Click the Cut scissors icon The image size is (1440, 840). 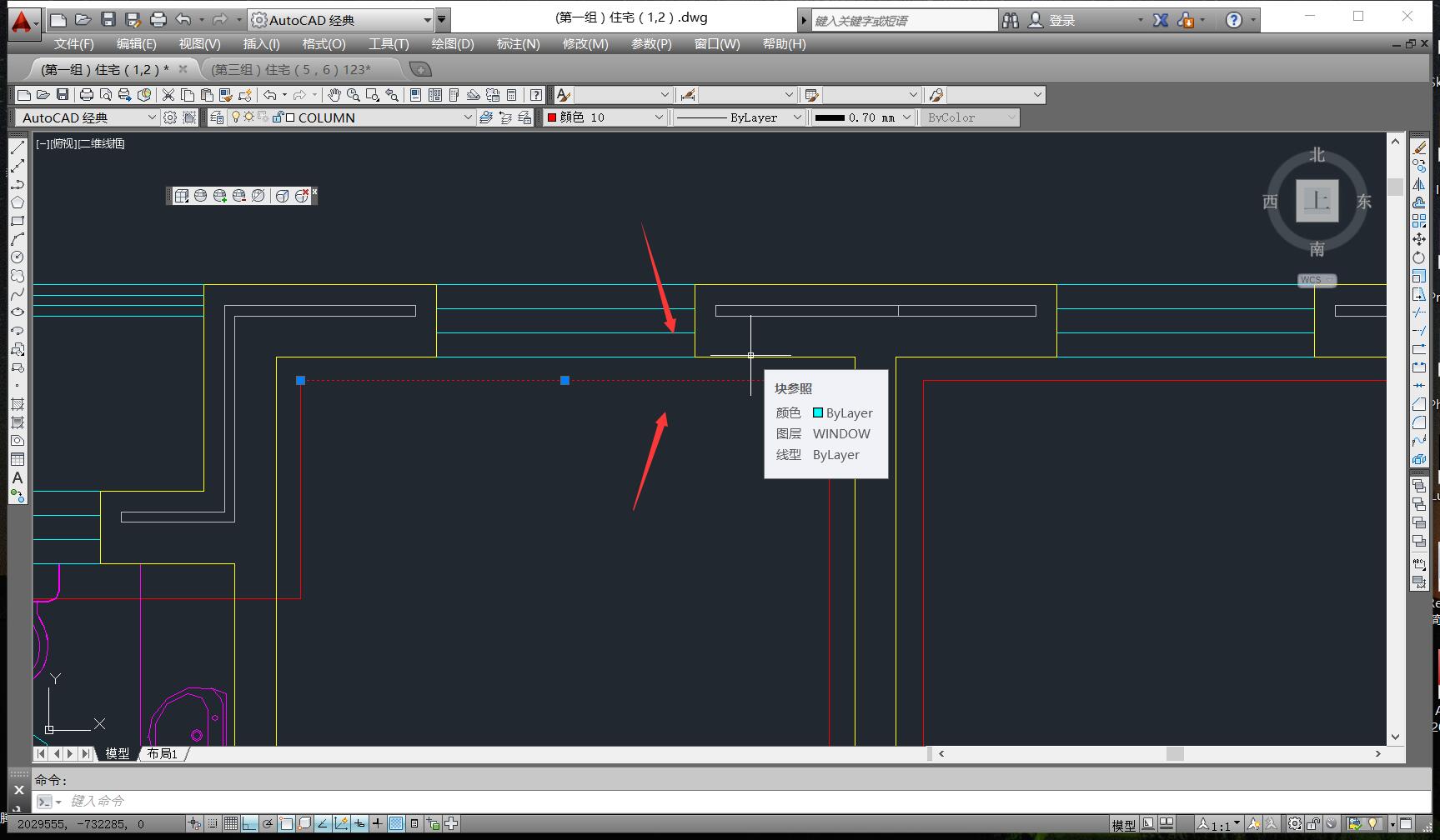point(168,95)
